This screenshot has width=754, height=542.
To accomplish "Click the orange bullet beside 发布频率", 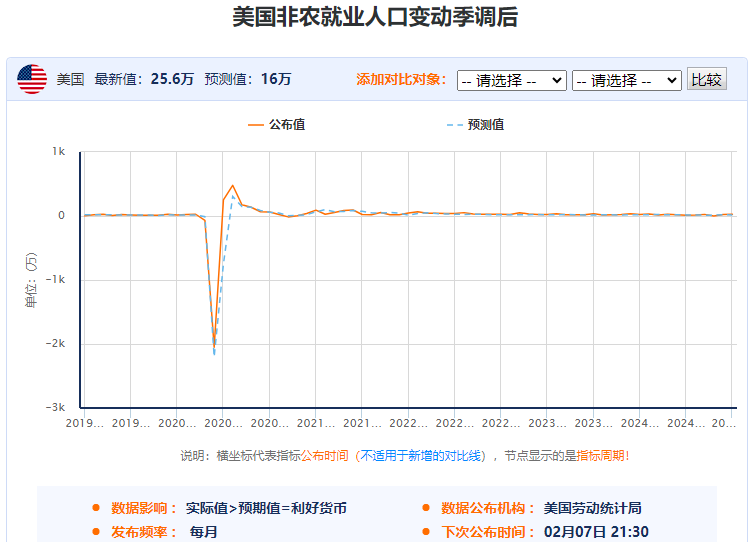I will tap(96, 532).
